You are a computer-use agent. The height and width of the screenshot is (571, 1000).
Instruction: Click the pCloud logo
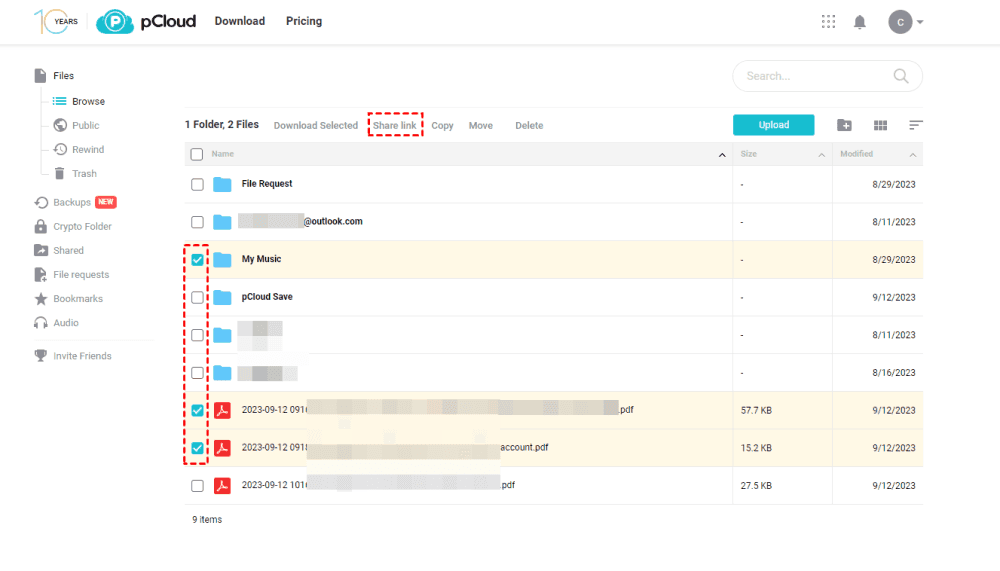point(146,22)
